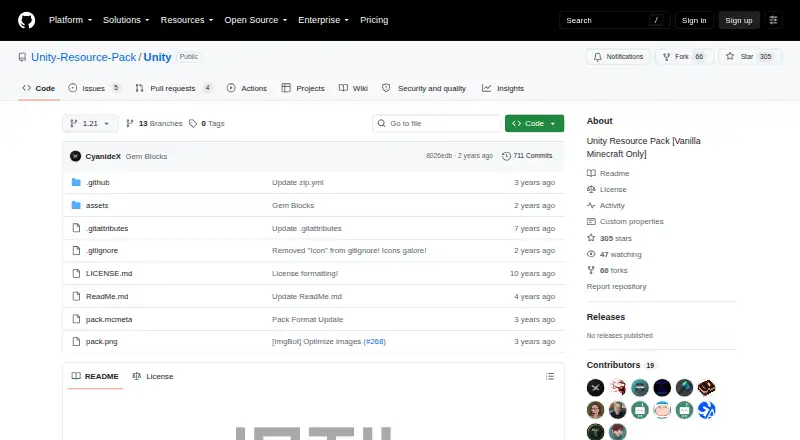Image resolution: width=800 pixels, height=440 pixels.
Task: Open the License link in About
Action: (607, 189)
